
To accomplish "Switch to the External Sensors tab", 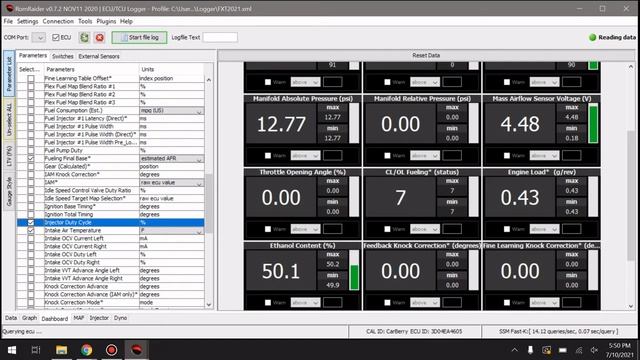I will point(99,56).
